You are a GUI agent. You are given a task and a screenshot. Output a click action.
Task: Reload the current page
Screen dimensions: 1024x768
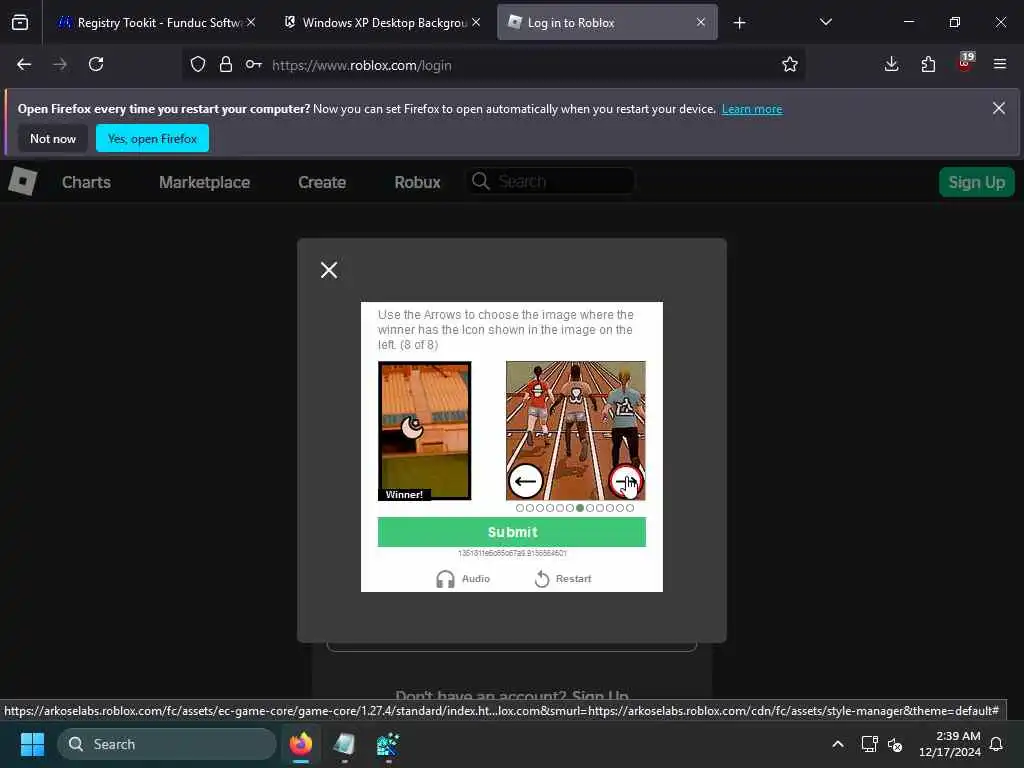point(96,64)
